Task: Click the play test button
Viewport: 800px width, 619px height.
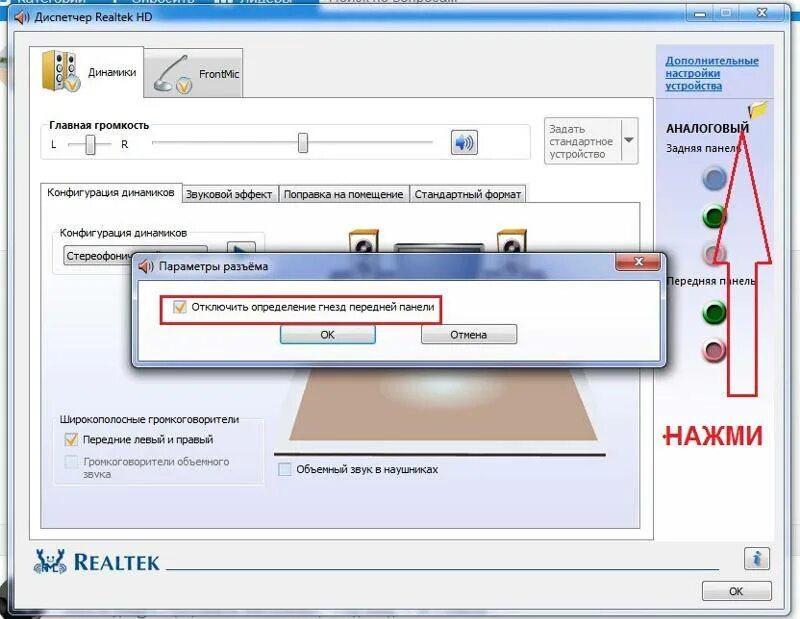Action: coord(241,248)
